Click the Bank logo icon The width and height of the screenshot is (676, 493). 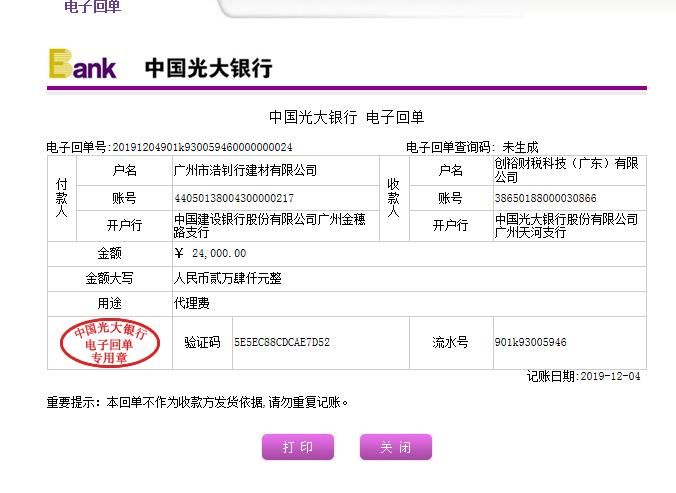pyautogui.click(x=83, y=64)
